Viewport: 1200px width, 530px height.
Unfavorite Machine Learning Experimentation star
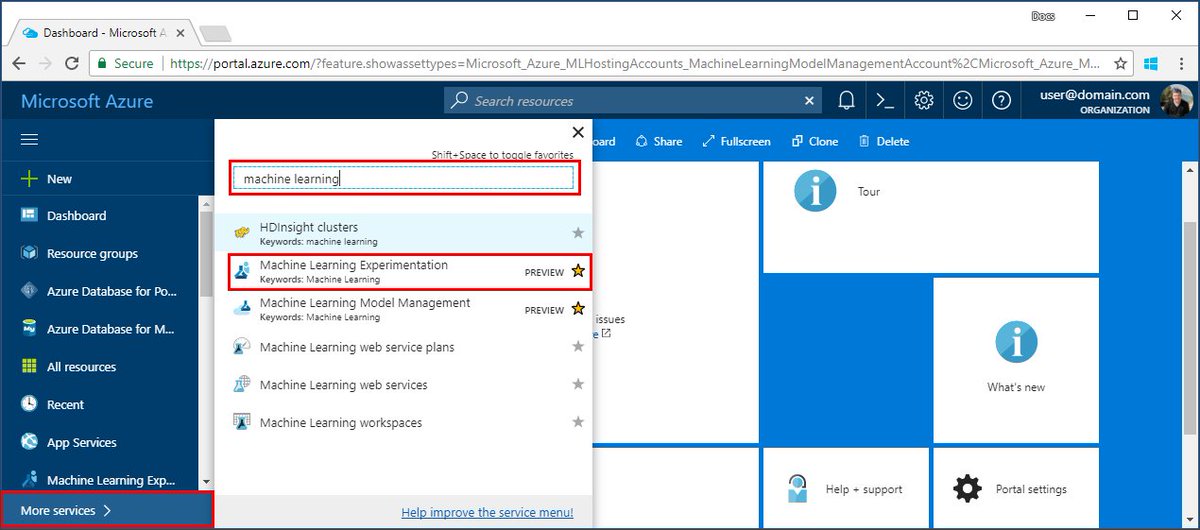pos(578,271)
